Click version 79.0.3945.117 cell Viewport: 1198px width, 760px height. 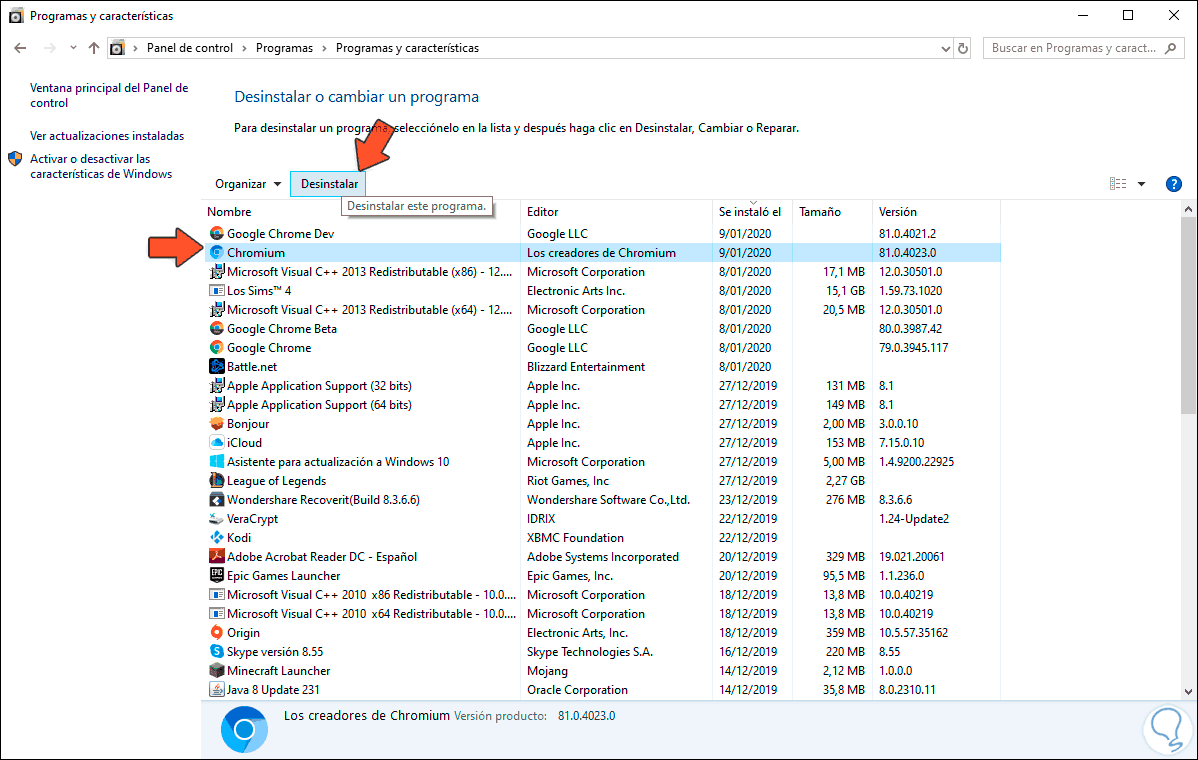tap(913, 348)
